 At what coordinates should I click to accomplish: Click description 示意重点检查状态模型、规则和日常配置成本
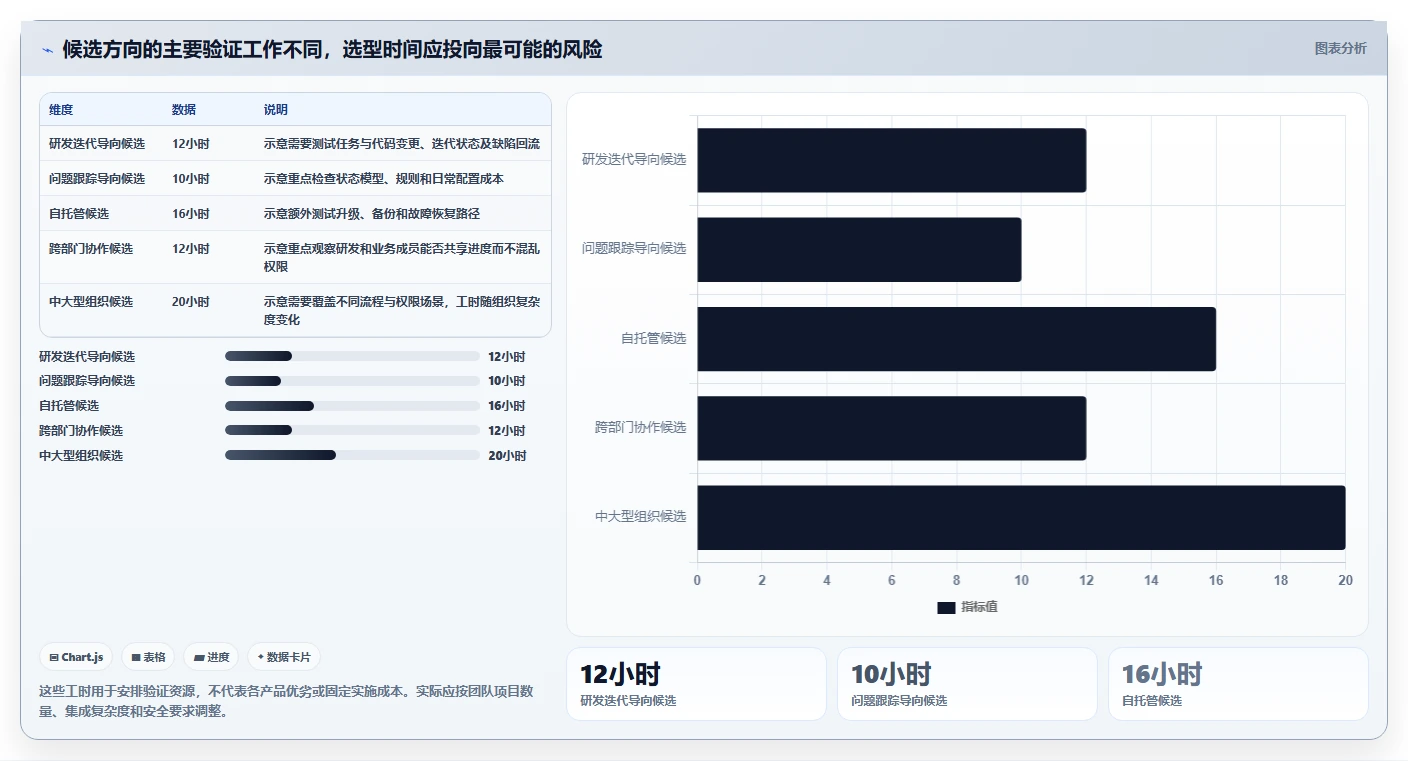pyautogui.click(x=384, y=179)
